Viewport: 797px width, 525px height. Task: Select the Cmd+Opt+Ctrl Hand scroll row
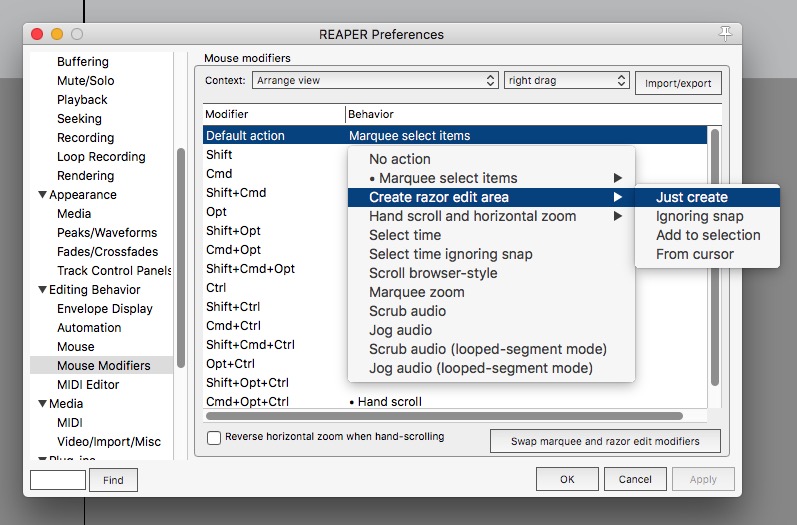[455, 402]
